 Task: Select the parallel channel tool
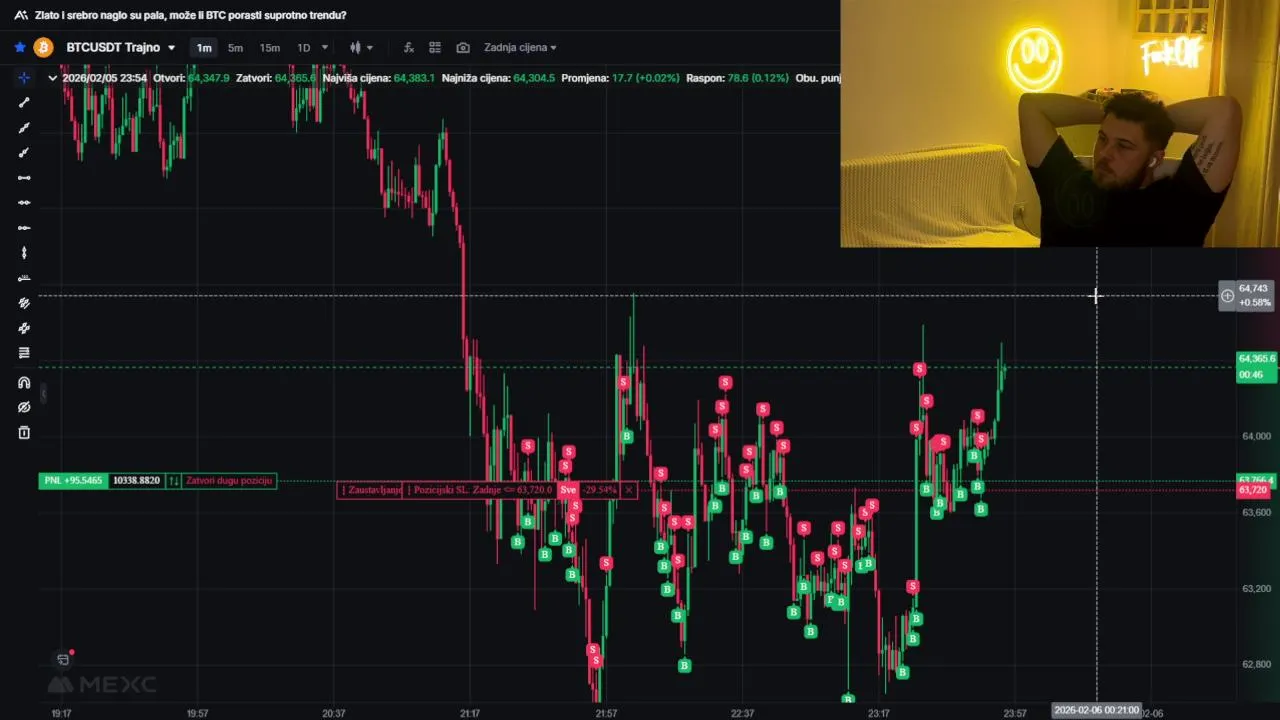click(24, 303)
